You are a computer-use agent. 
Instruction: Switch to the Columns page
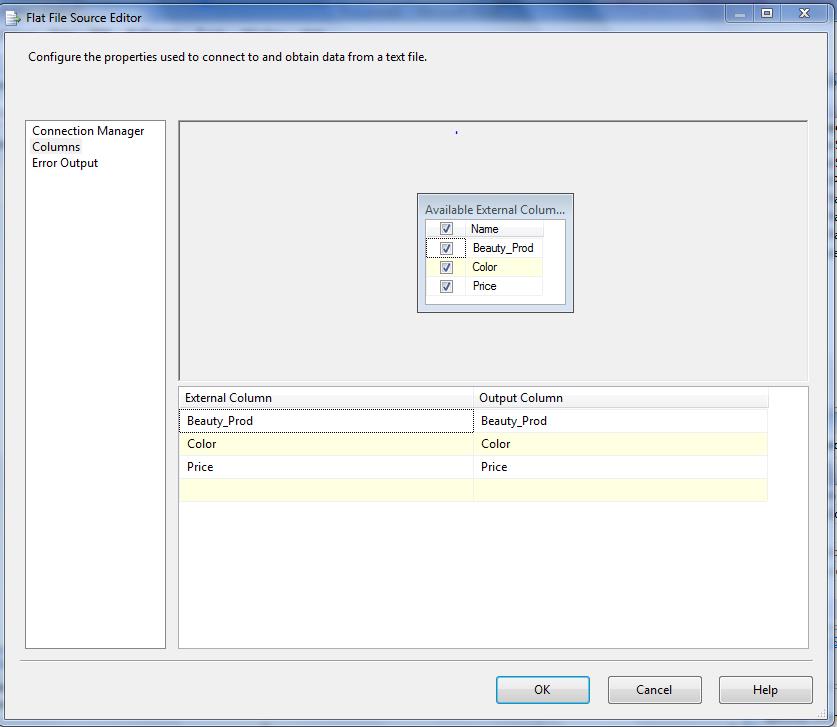(56, 147)
